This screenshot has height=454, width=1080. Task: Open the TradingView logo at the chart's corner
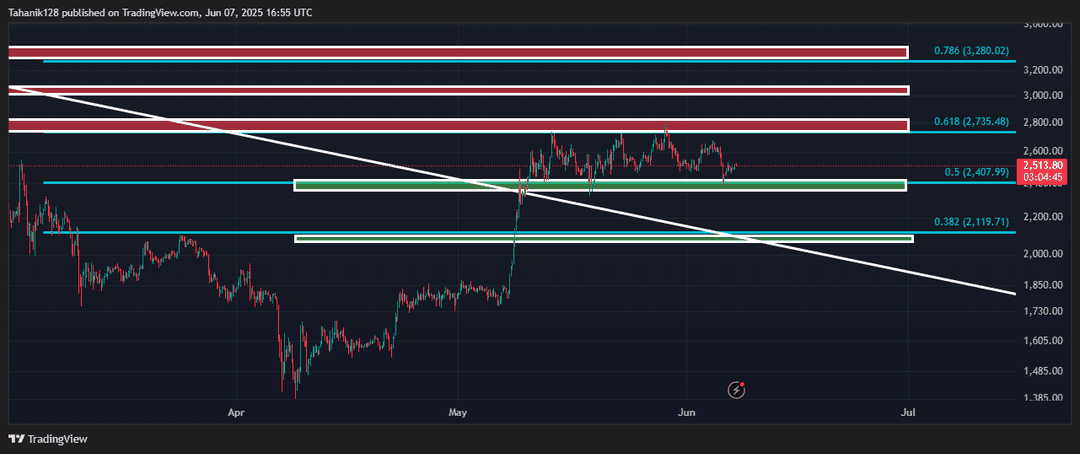48,439
